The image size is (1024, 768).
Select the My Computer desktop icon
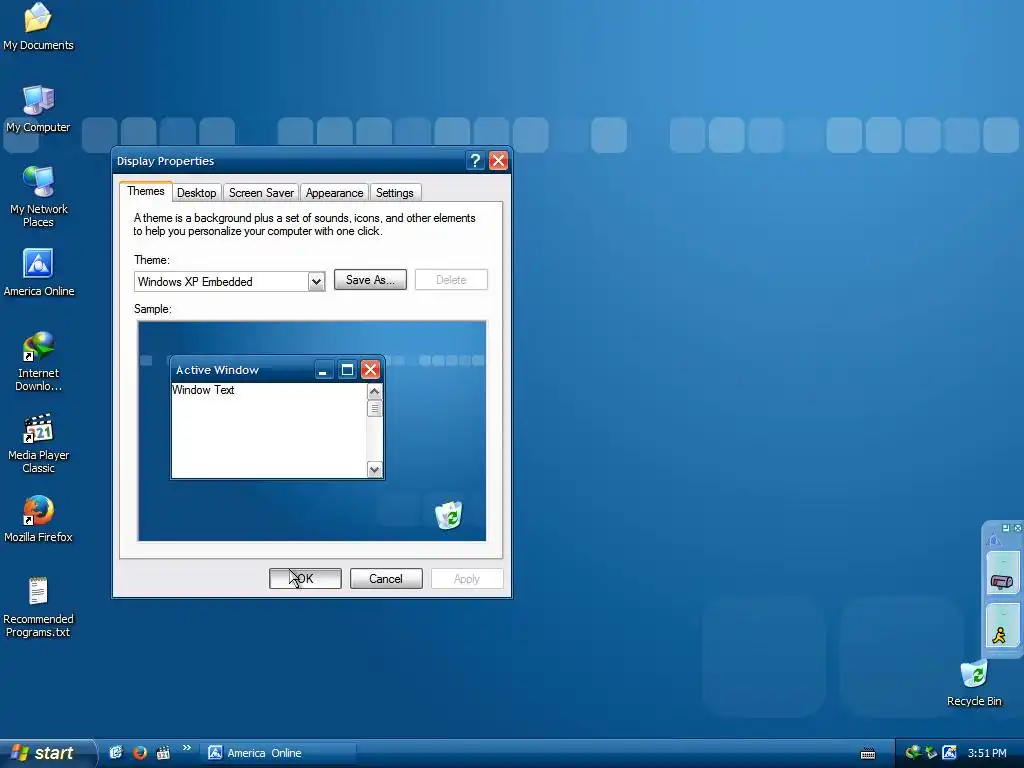pos(38,108)
